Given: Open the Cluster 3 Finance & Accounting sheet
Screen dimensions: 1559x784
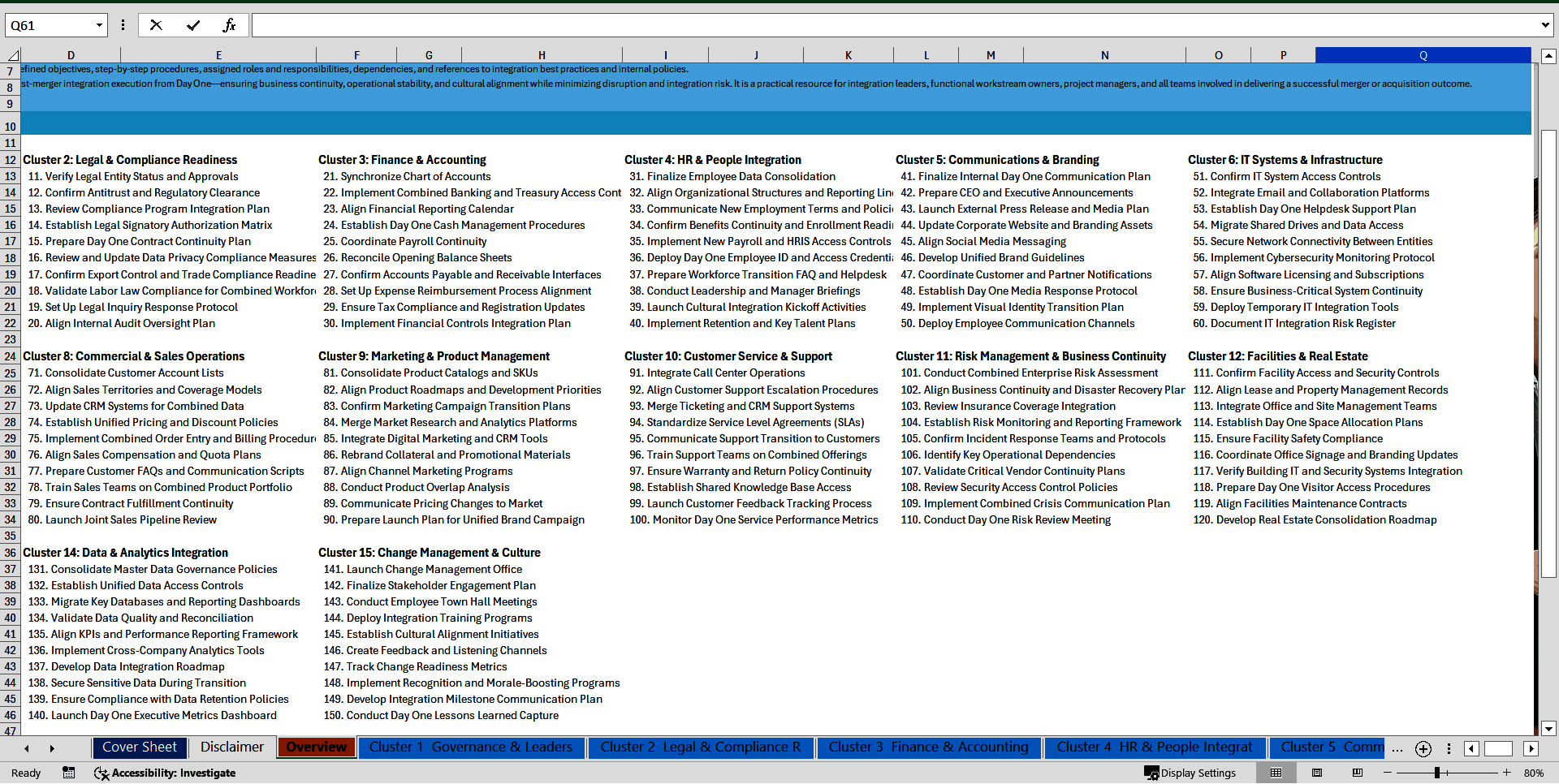Looking at the screenshot, I should click(x=928, y=747).
